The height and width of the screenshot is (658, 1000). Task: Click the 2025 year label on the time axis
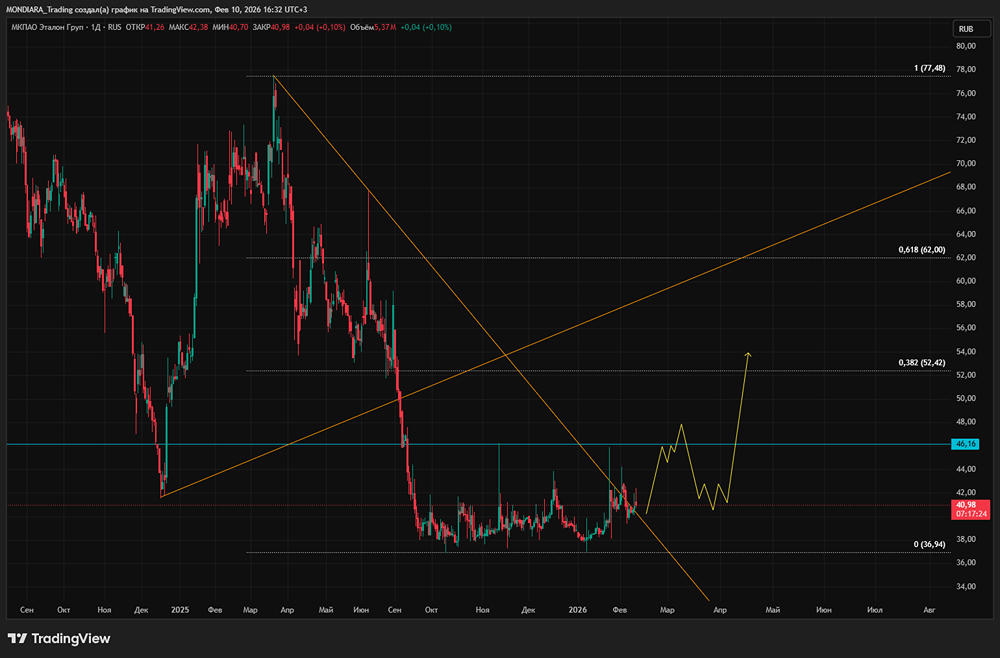[x=180, y=610]
